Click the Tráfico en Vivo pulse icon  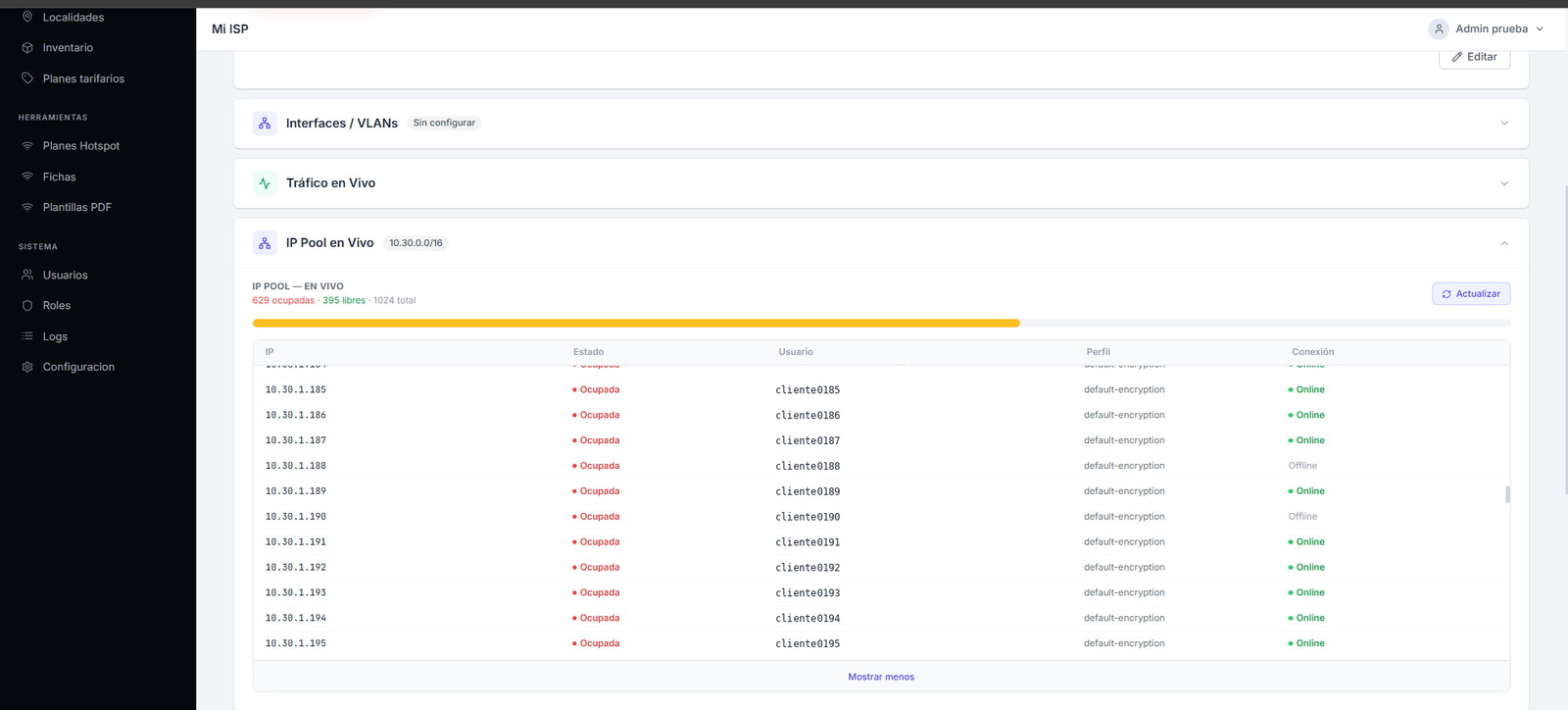(265, 183)
